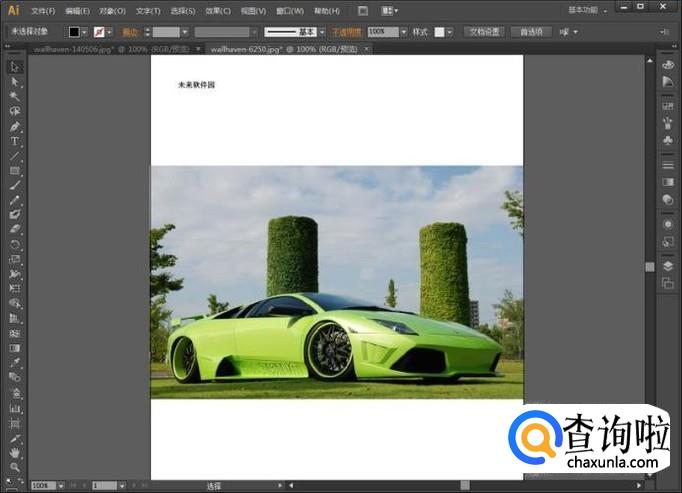Open the Color panel icon
Image resolution: width=682 pixels, height=493 pixels.
pyautogui.click(x=667, y=66)
